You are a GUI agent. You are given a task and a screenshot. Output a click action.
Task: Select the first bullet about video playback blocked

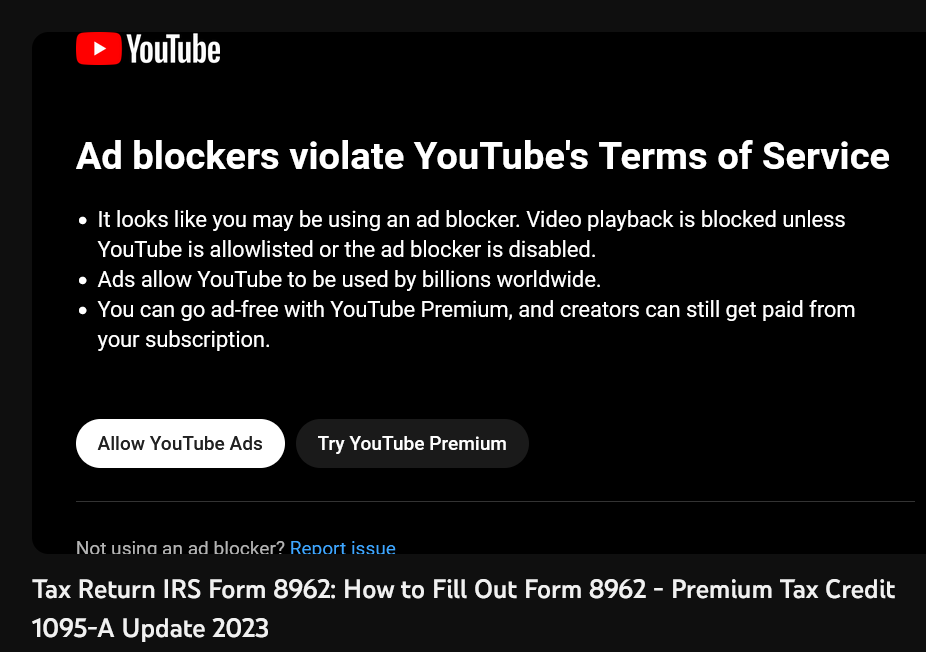pos(470,233)
